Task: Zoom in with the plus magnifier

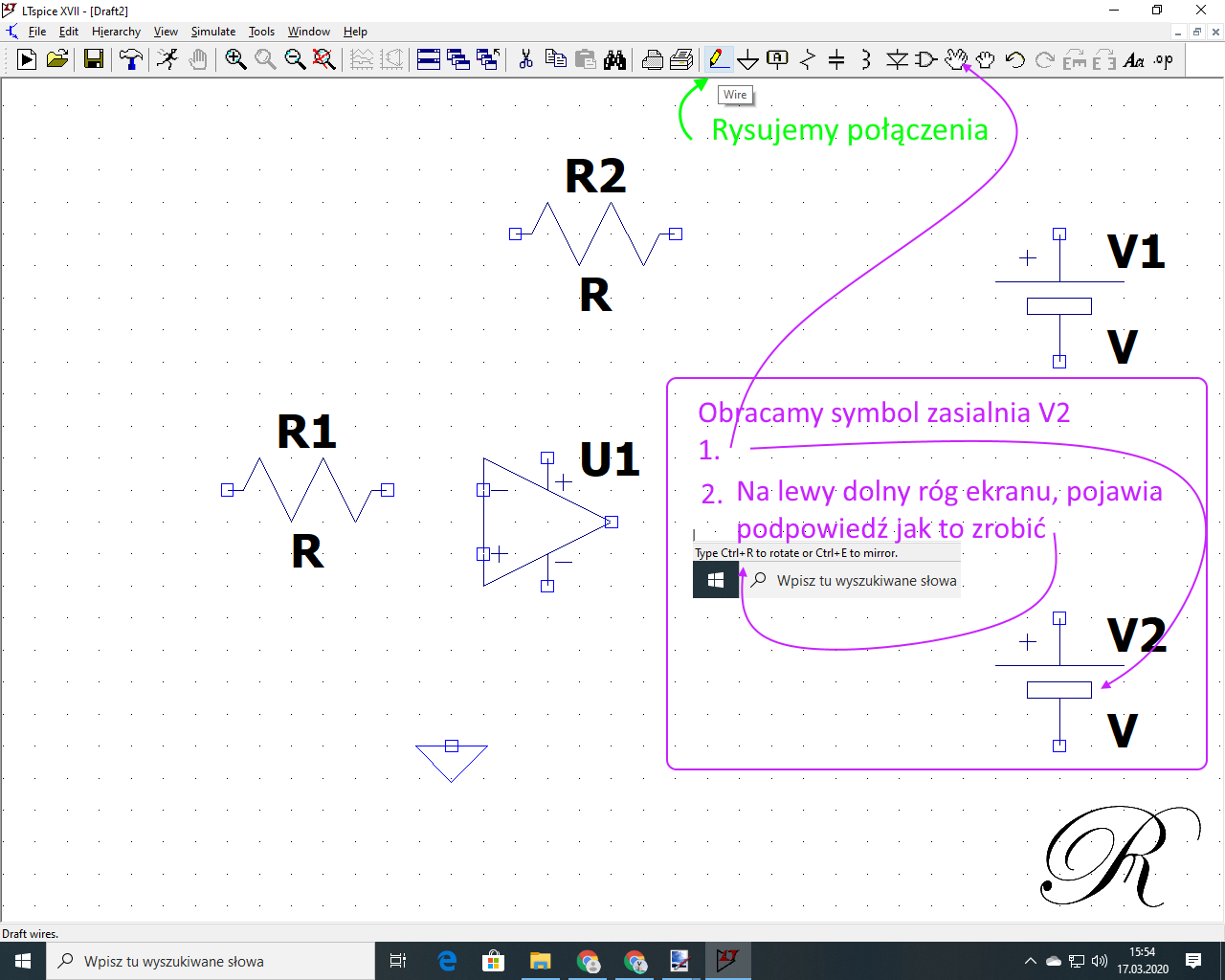Action: [x=235, y=59]
